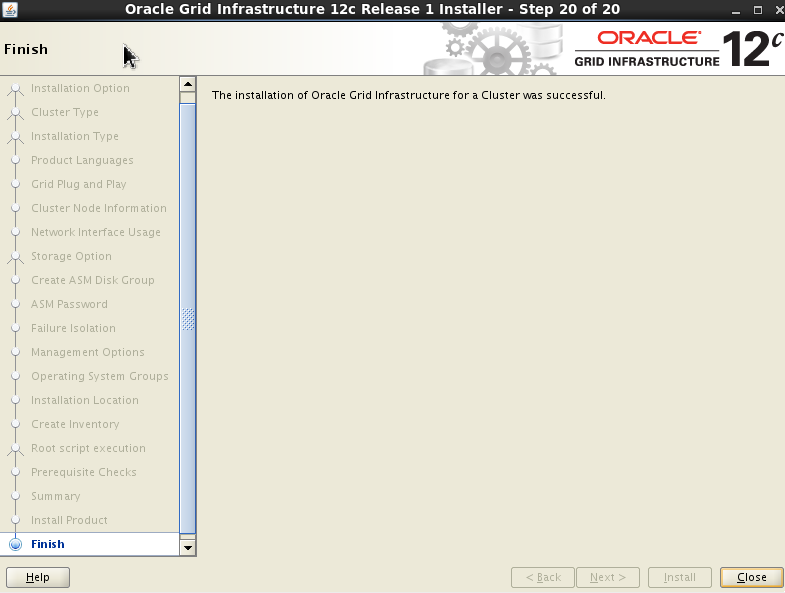Select the ASM Password step
Viewport: 785px width, 593px height.
click(x=69, y=305)
